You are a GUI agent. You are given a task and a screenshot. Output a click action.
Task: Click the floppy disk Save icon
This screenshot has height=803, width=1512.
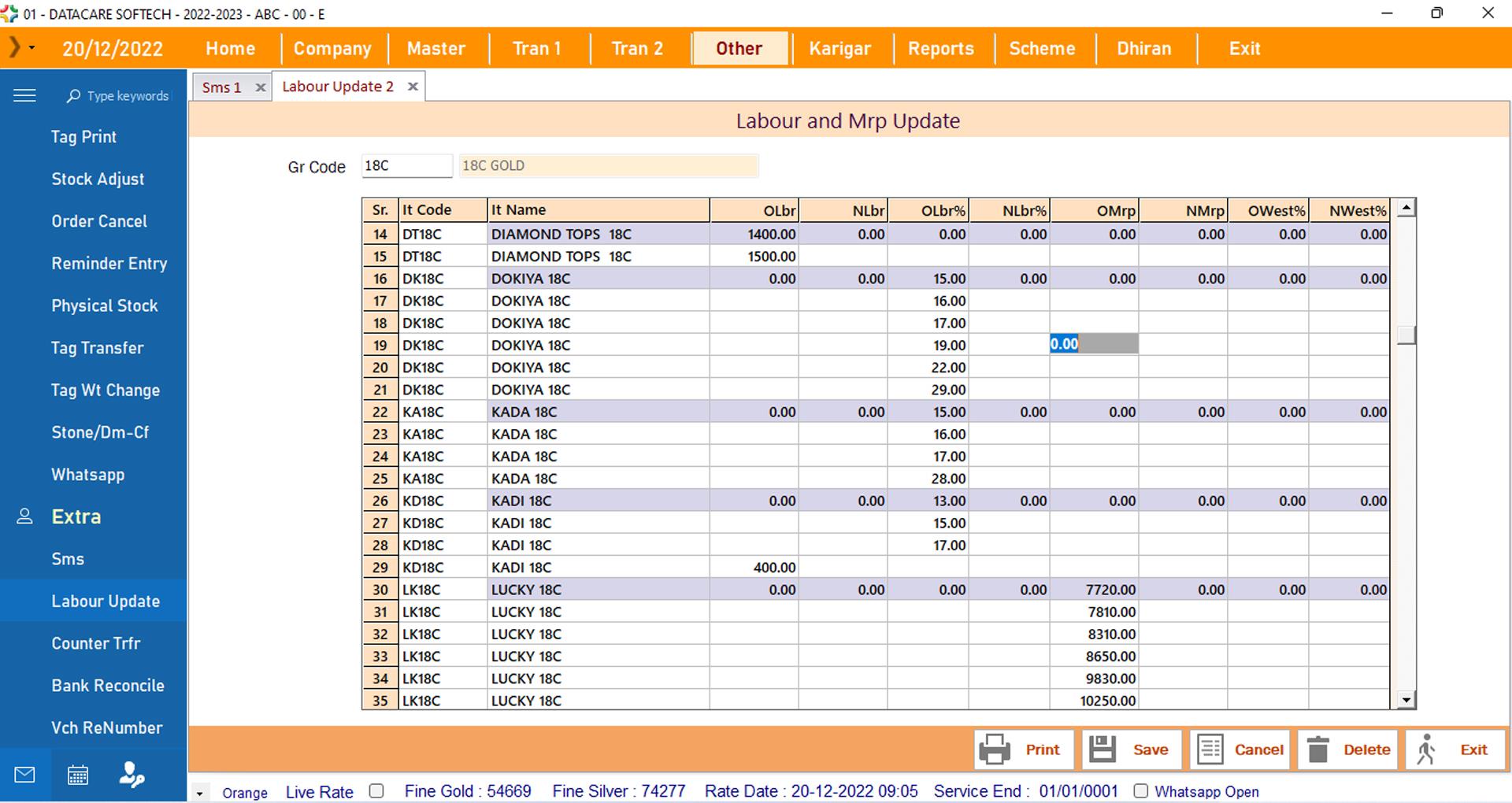tap(1102, 749)
